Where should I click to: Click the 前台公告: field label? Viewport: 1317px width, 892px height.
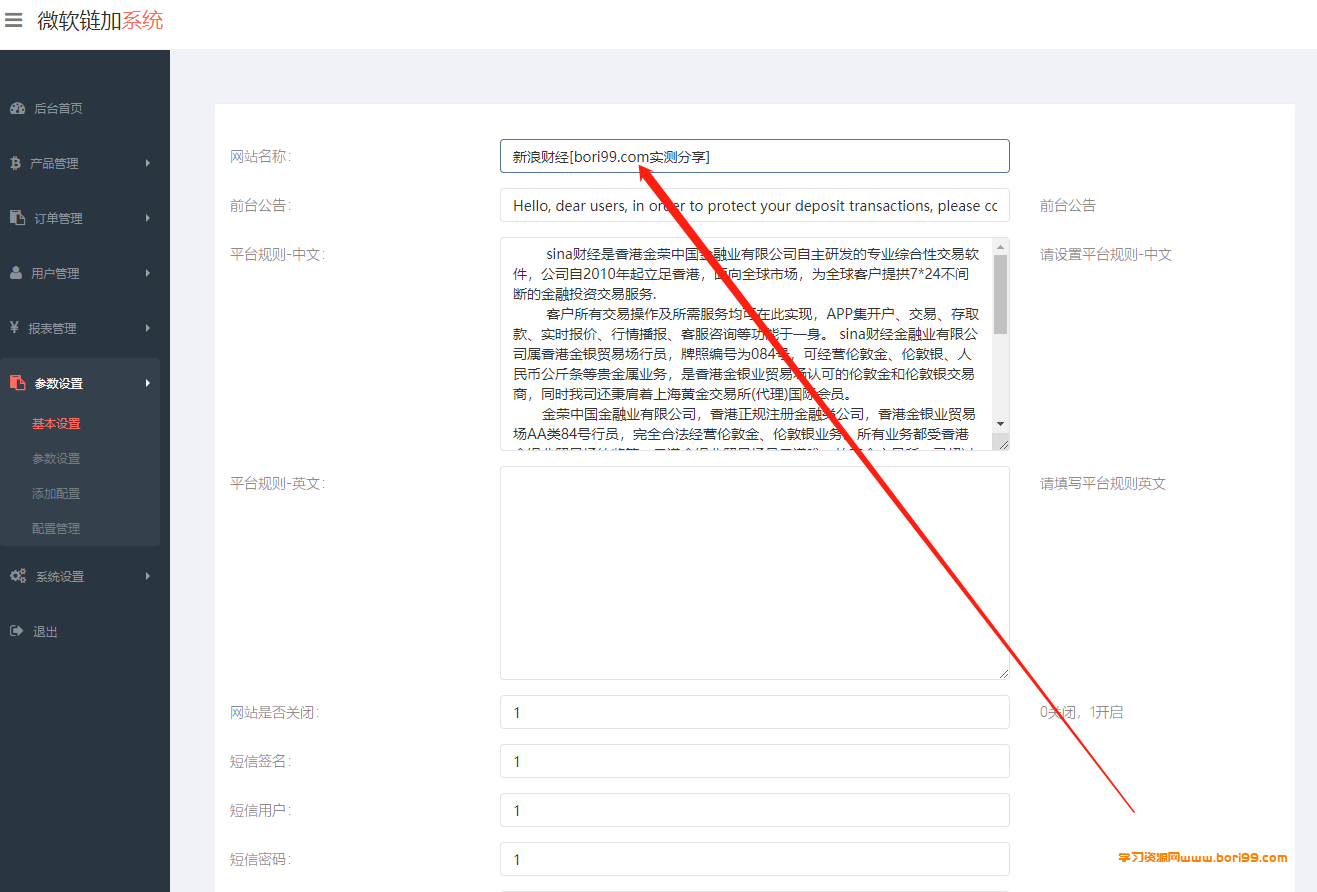pos(260,205)
